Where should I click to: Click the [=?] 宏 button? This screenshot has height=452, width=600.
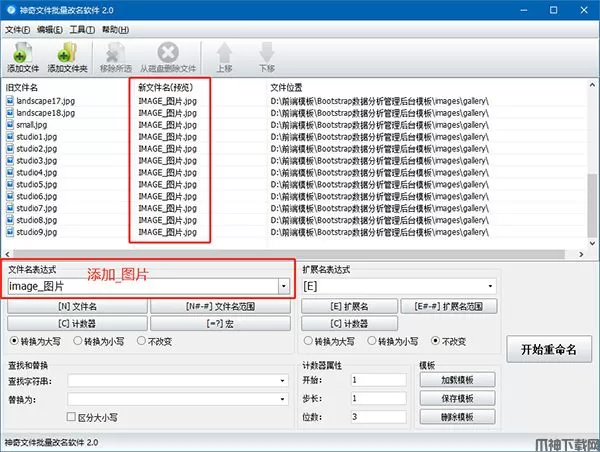pyautogui.click(x=220, y=324)
